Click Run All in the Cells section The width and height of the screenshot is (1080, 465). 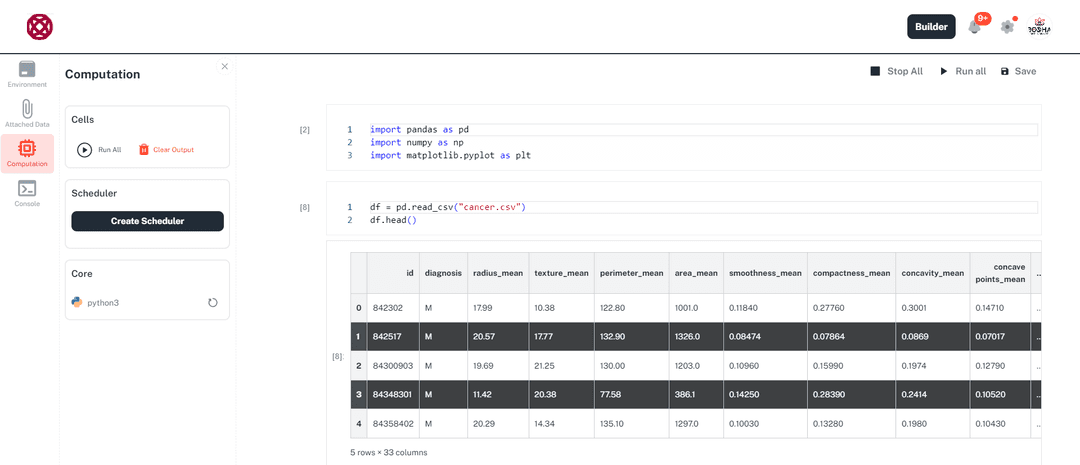[99, 150]
